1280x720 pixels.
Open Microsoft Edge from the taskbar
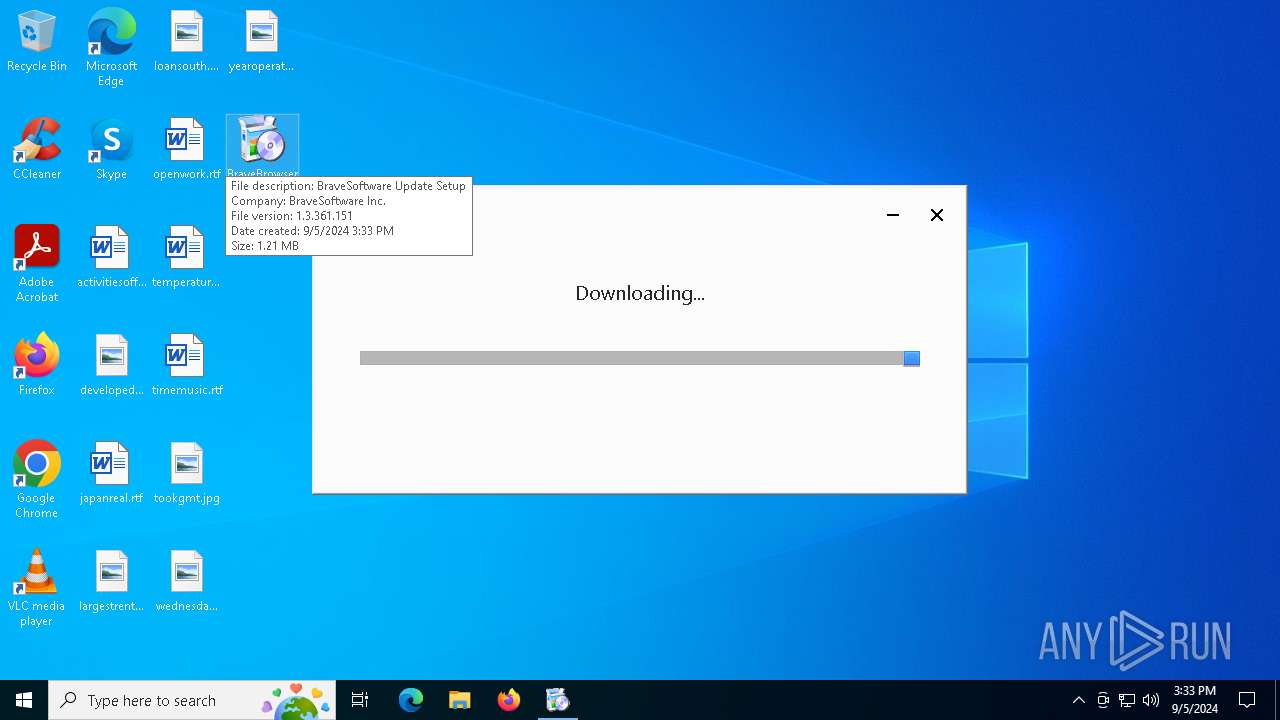click(x=411, y=700)
